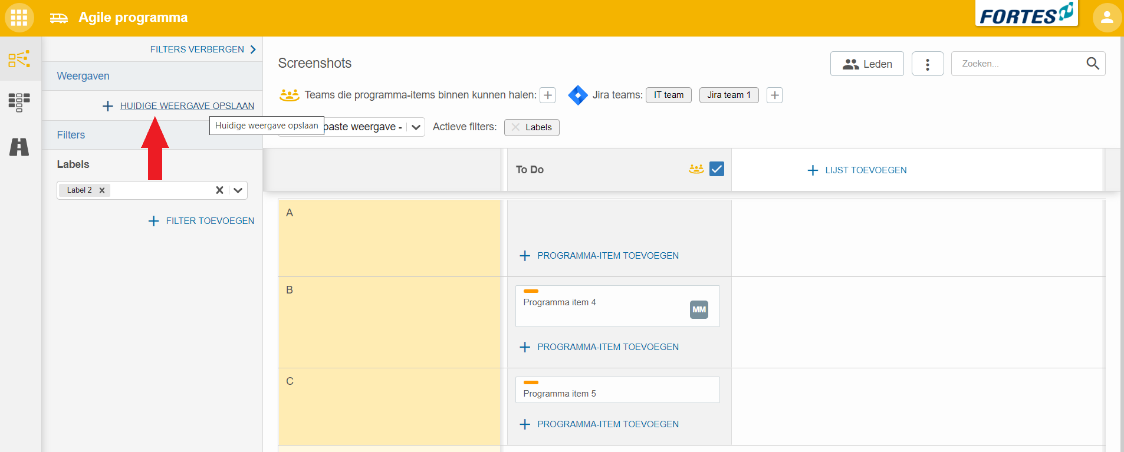Open the Programma item 4 card

tap(617, 306)
